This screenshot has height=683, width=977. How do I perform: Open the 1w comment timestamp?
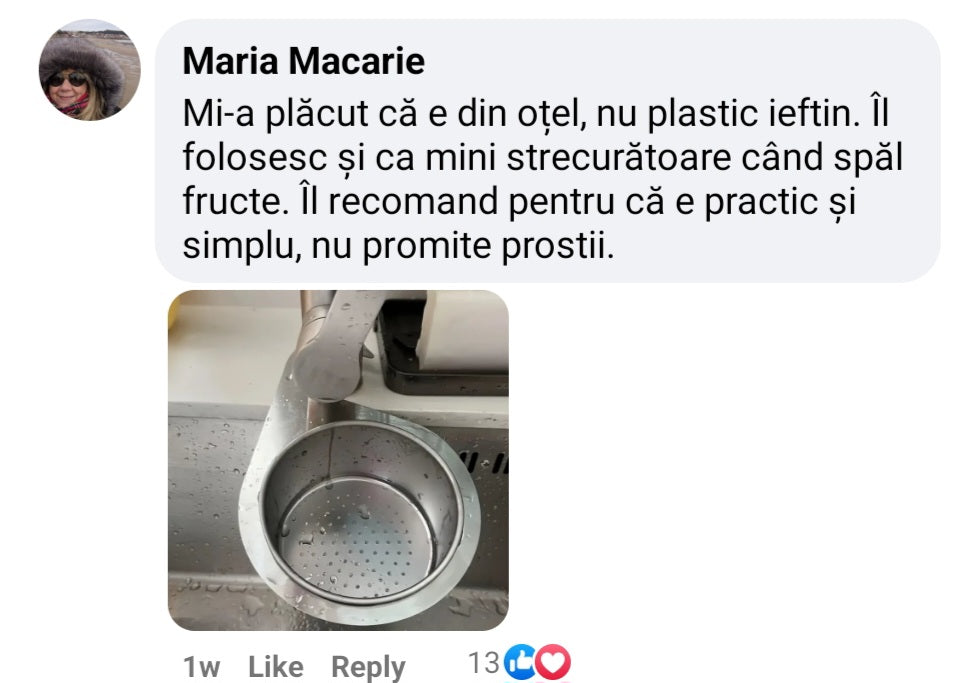pyautogui.click(x=201, y=667)
